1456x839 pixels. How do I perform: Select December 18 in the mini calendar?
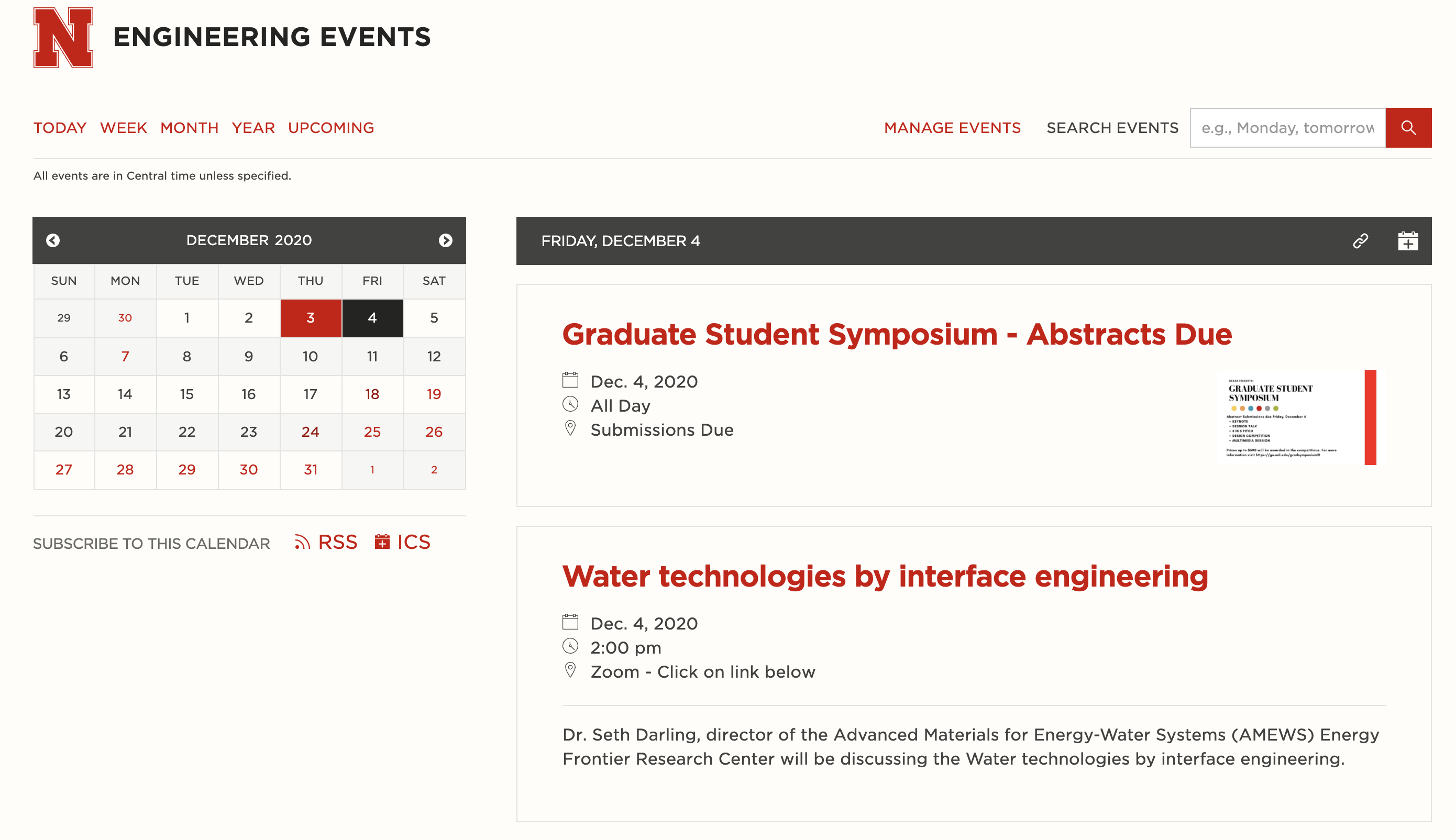pyautogui.click(x=372, y=394)
